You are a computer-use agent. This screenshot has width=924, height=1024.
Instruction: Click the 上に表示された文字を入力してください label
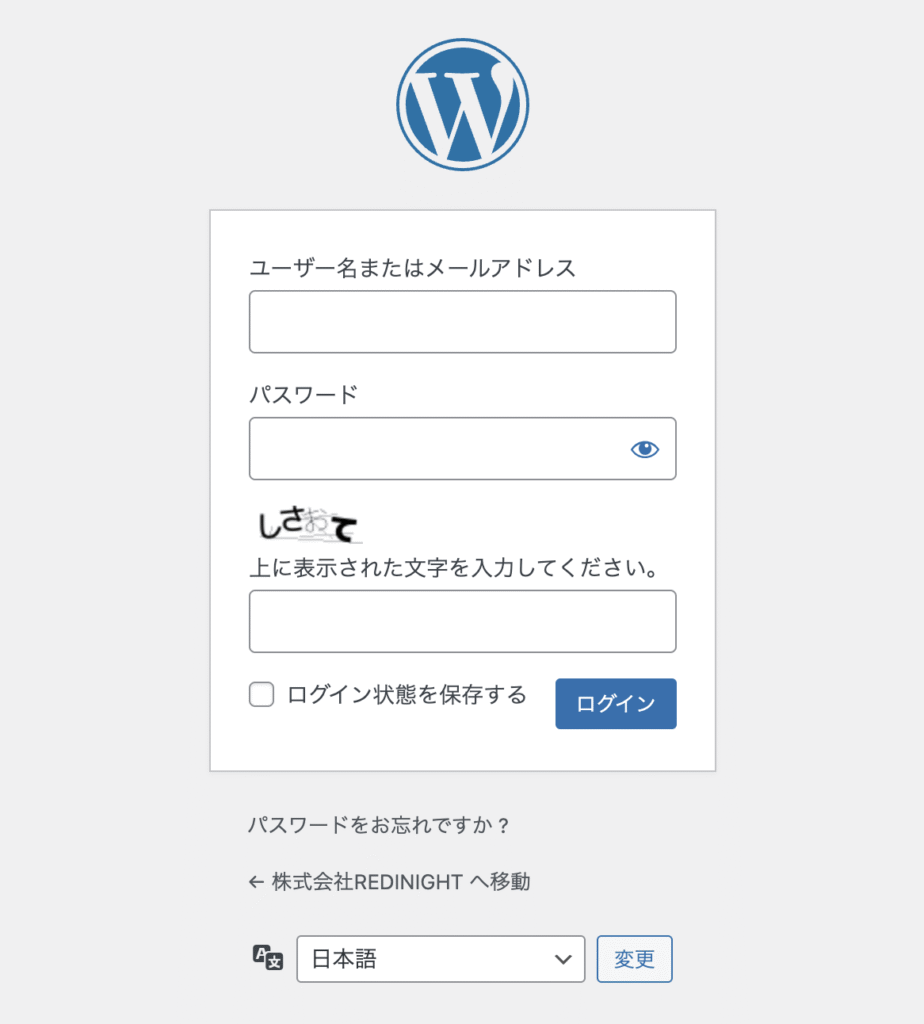click(x=452, y=569)
